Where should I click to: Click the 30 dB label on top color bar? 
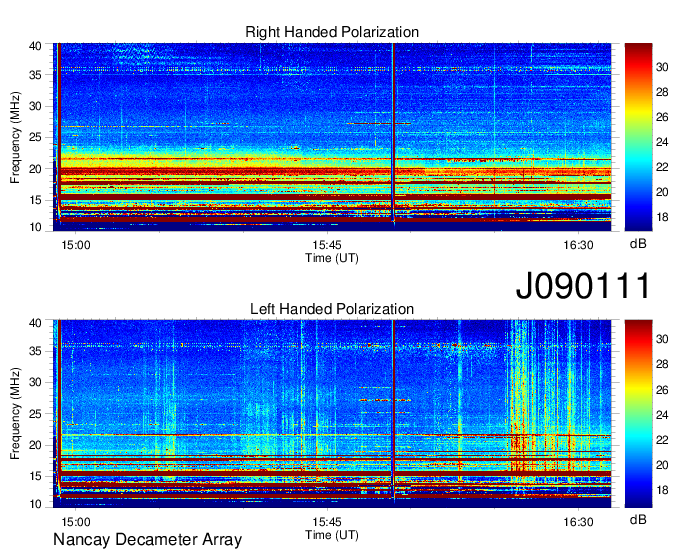pos(662,67)
